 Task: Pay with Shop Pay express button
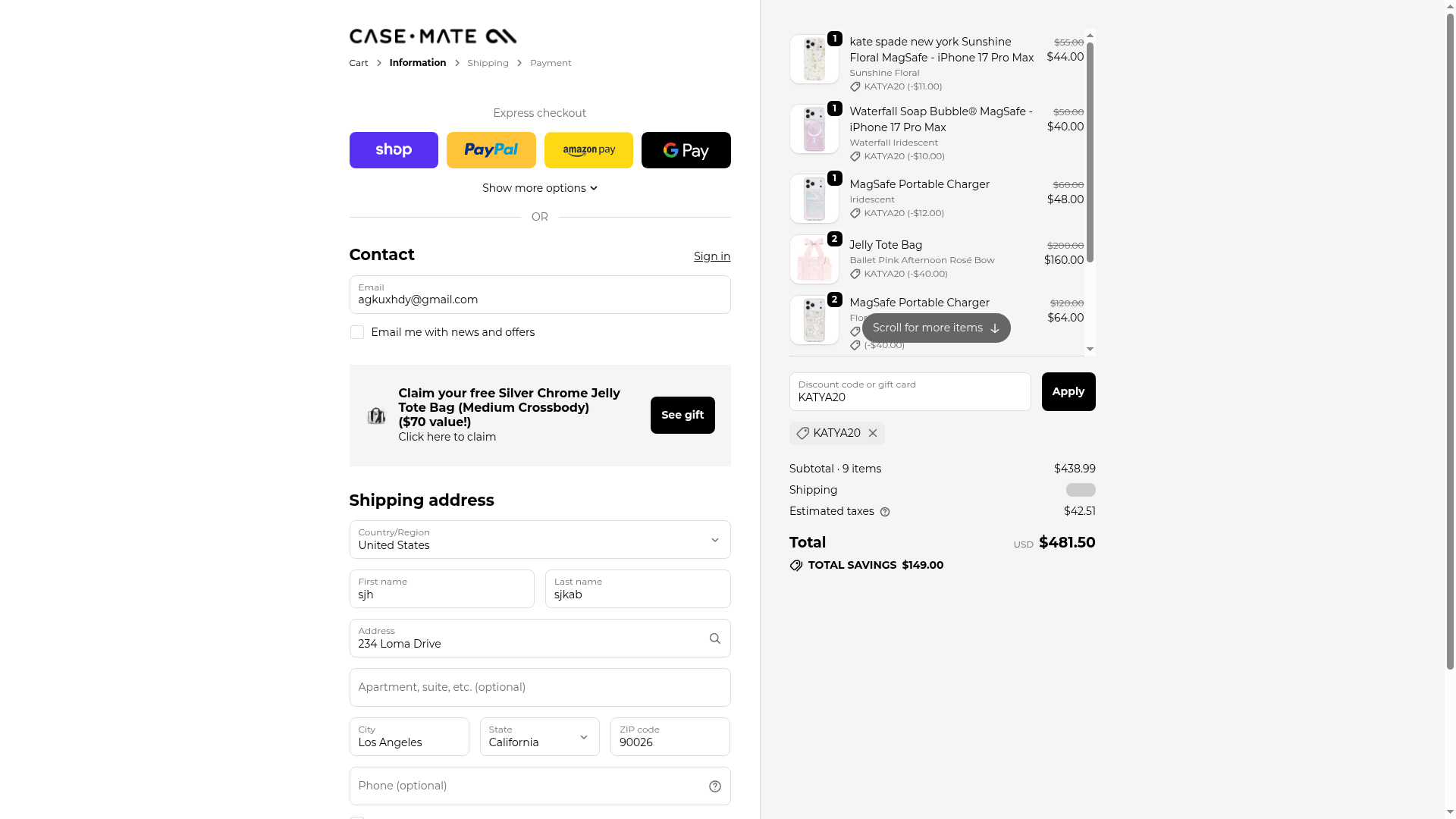(394, 150)
